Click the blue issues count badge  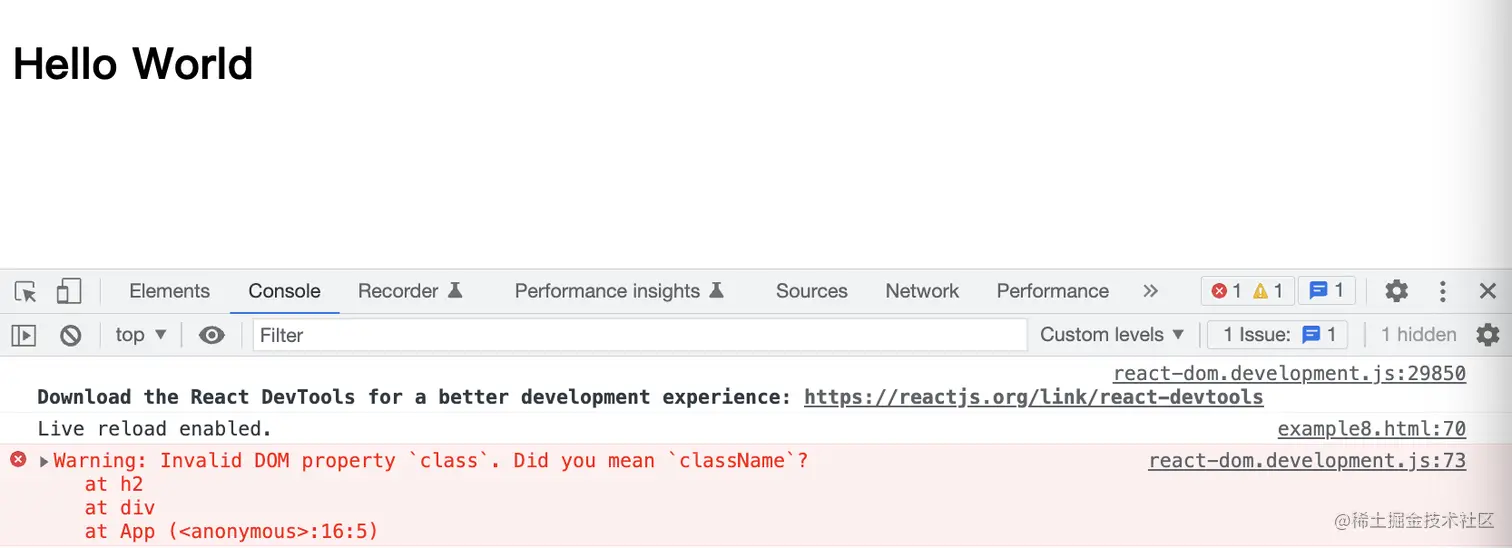1326,291
